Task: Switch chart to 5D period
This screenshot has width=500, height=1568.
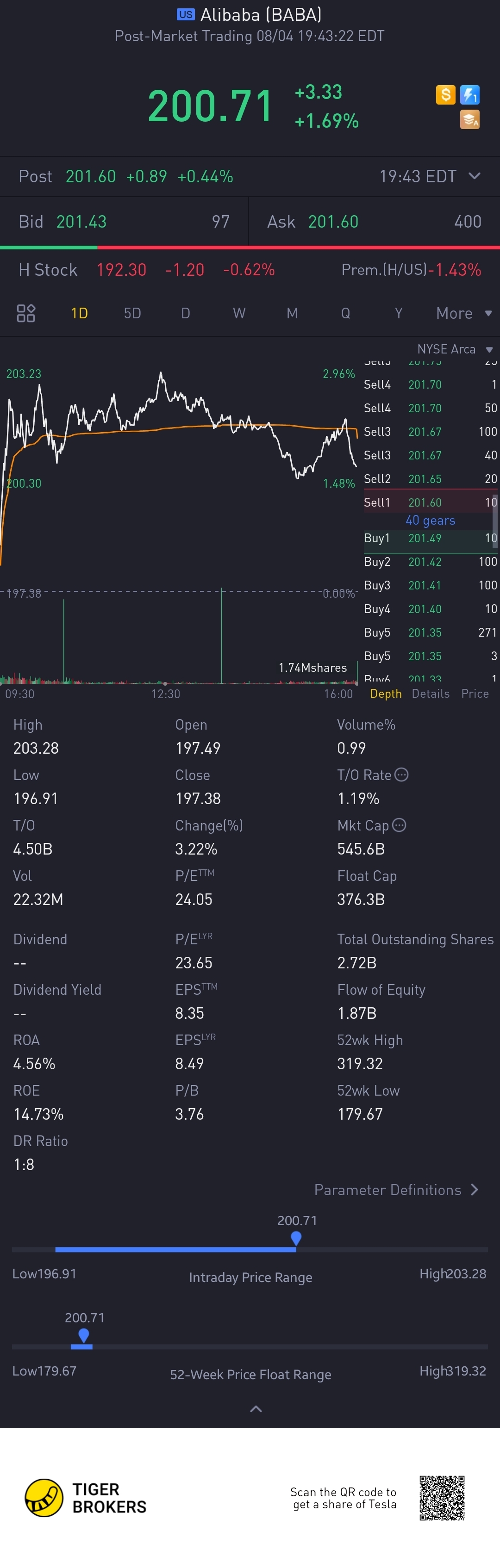Action: (132, 313)
